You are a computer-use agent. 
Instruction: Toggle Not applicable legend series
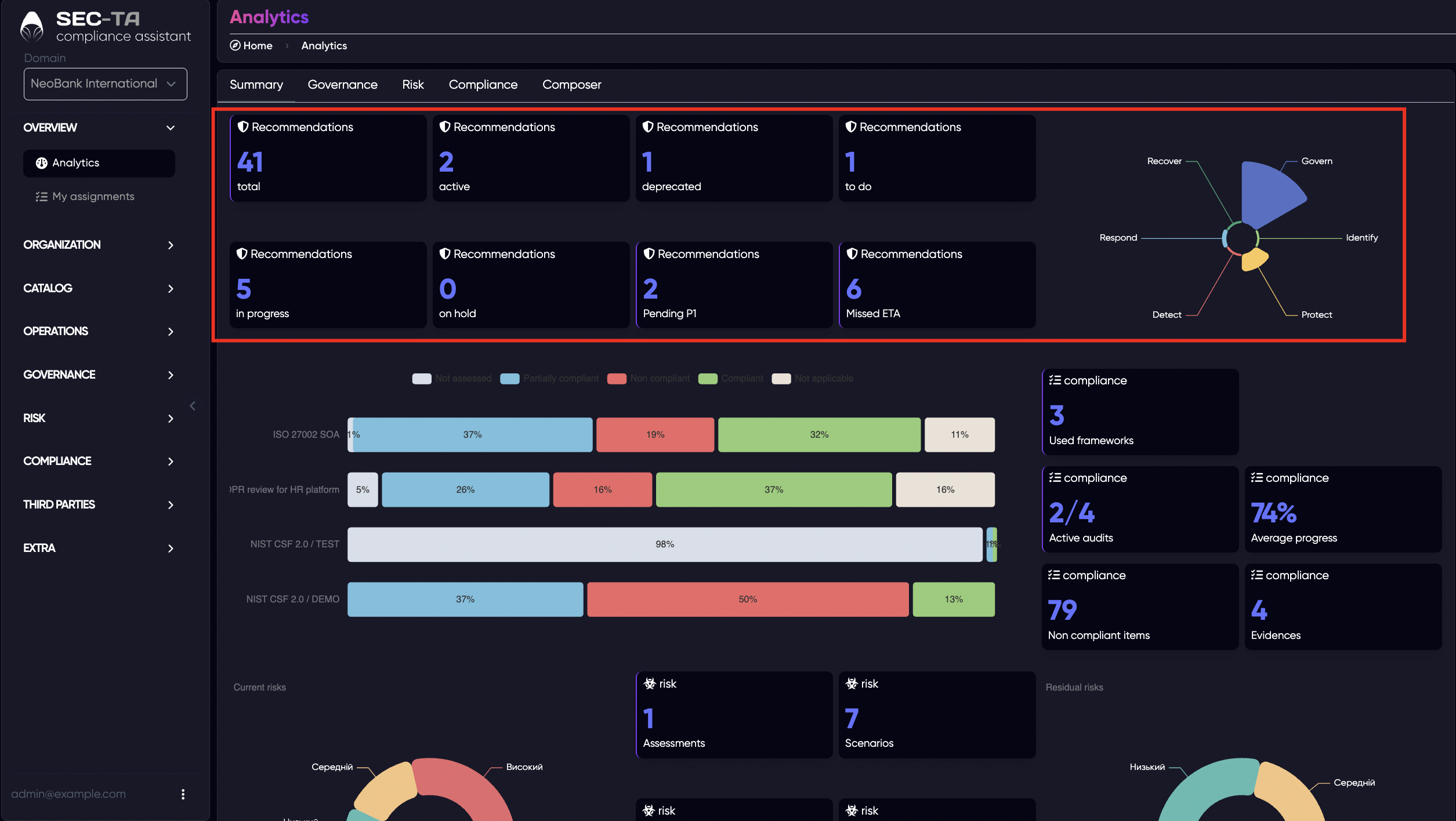point(813,379)
